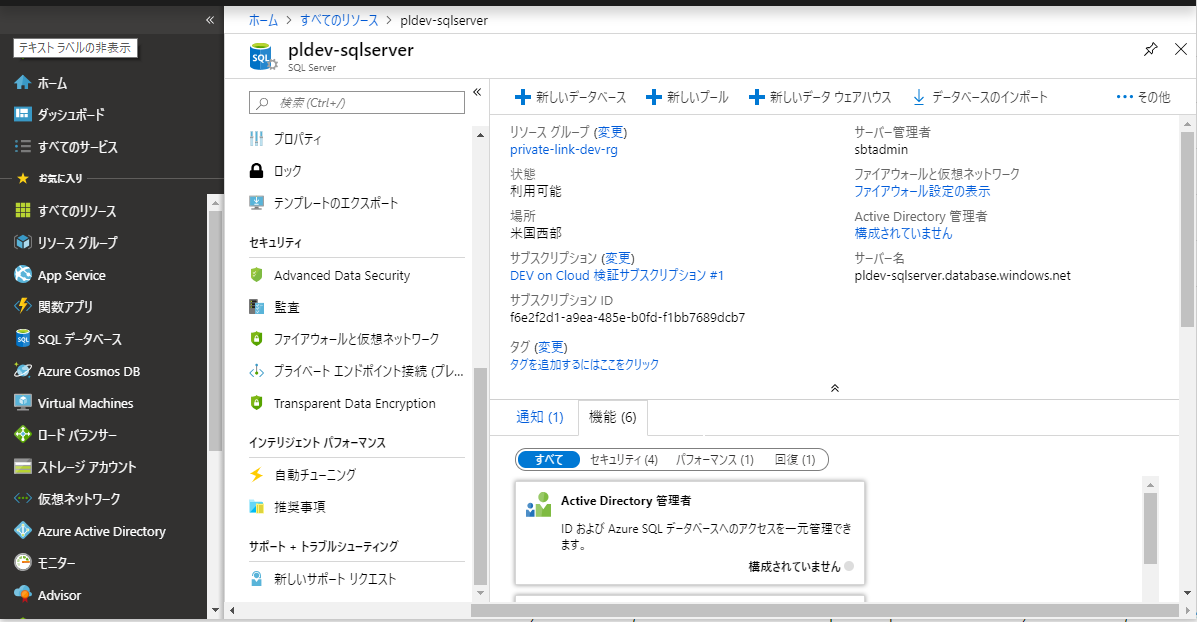Open the Active Directory 管理者 feature card
This screenshot has height=622, width=1197.
[x=690, y=532]
